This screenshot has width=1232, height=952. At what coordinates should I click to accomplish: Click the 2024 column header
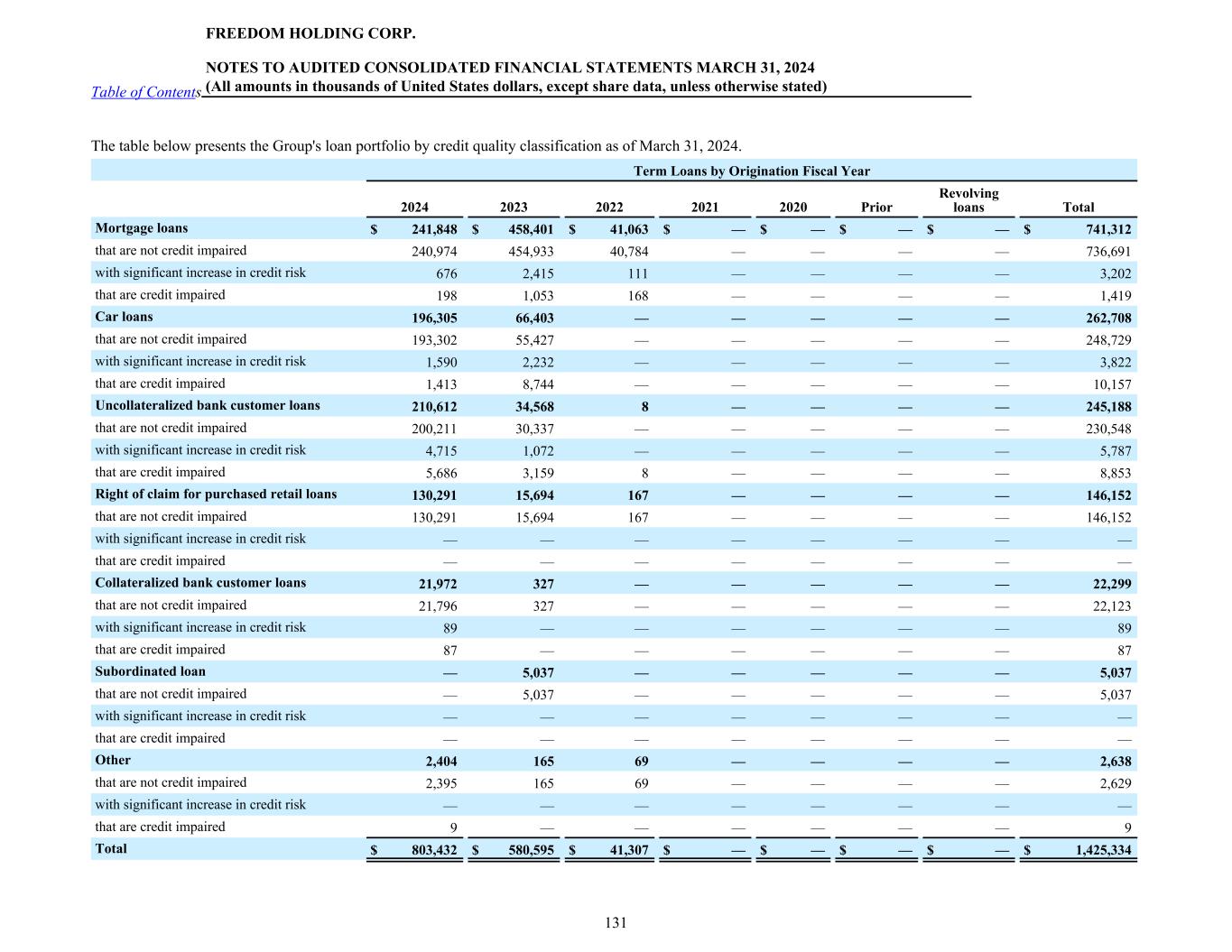click(414, 208)
